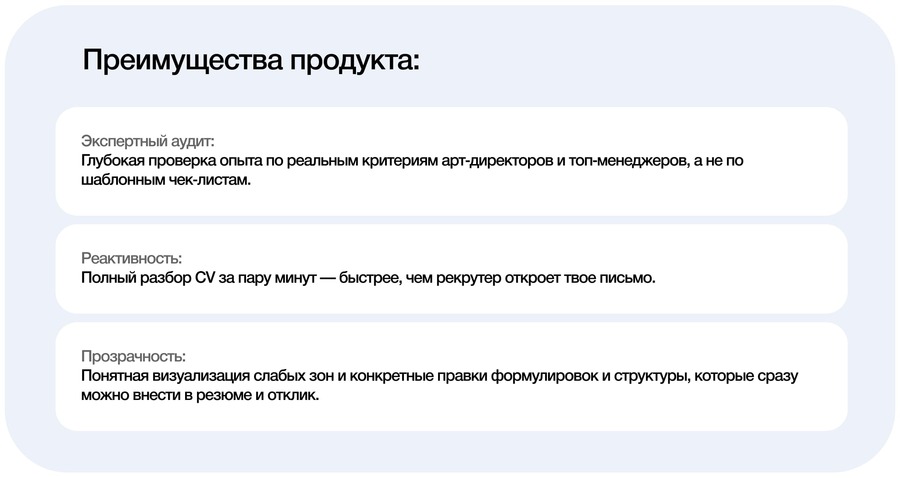
Task: Click the phrase "Глубокая проверка опыта"
Action: (172, 161)
